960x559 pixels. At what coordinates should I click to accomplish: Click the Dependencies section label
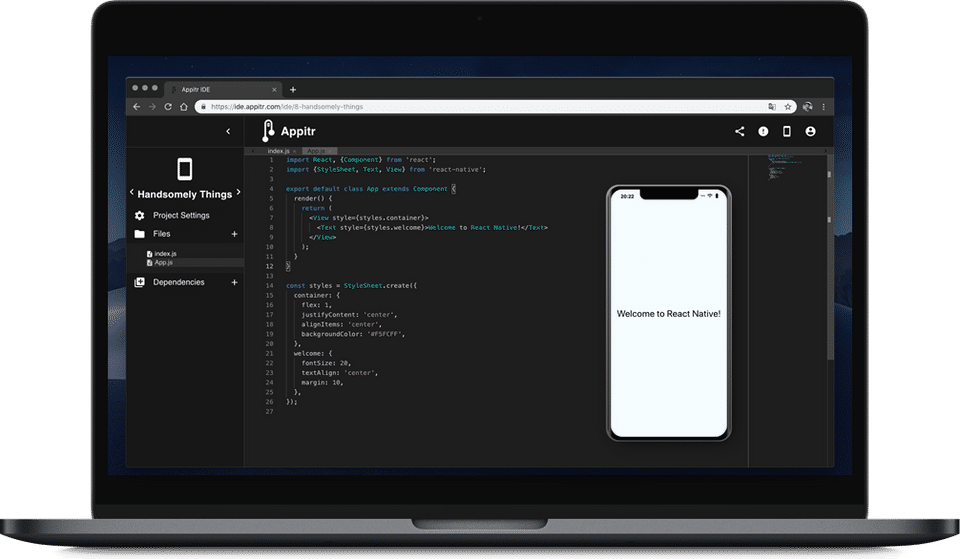click(x=179, y=282)
